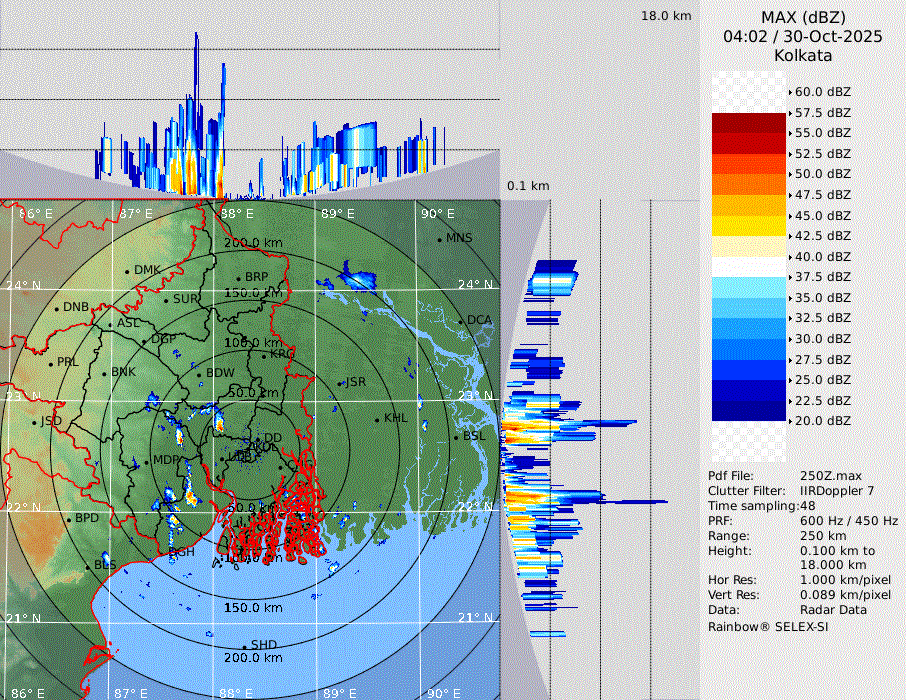Viewport: 906px width, 700px height.
Task: Click the Rainbow SELEX-SI text
Action: point(768,626)
